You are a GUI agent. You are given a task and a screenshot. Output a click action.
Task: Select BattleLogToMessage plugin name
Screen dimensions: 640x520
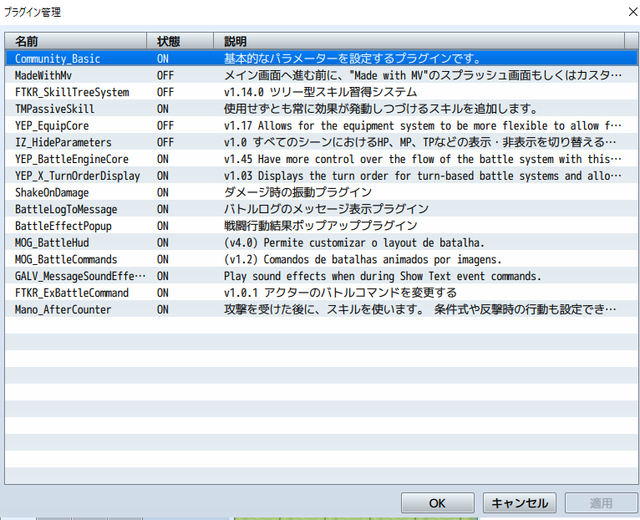click(66, 209)
